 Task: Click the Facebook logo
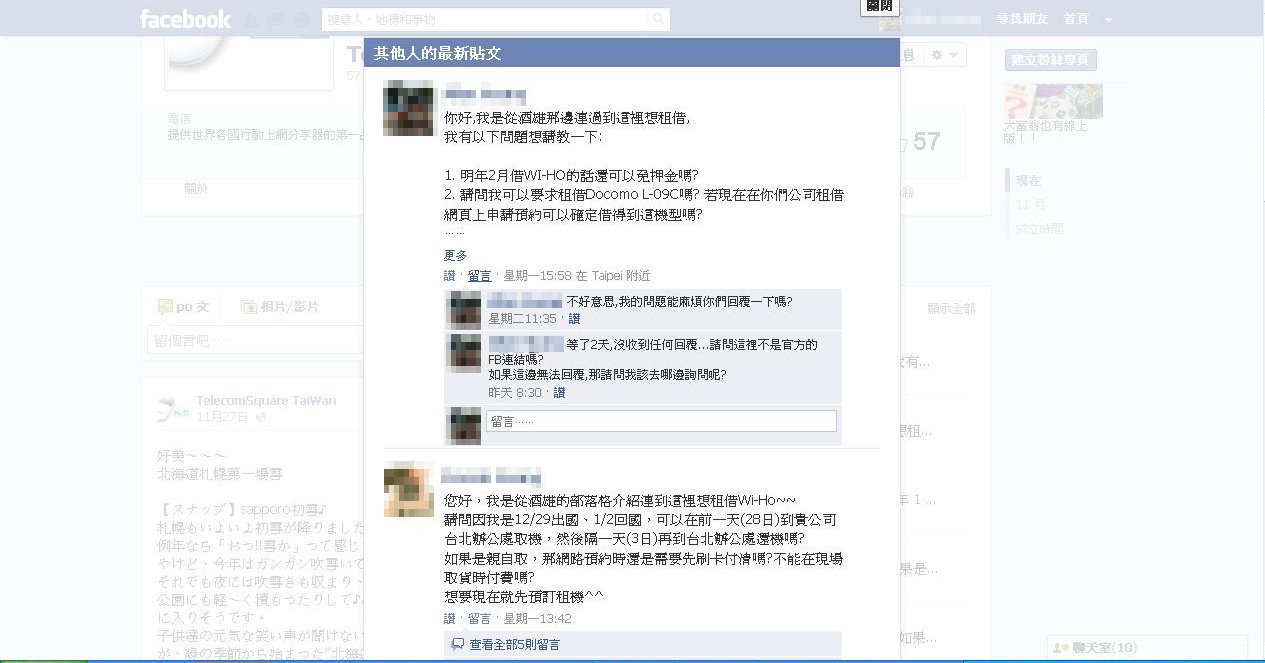[185, 19]
